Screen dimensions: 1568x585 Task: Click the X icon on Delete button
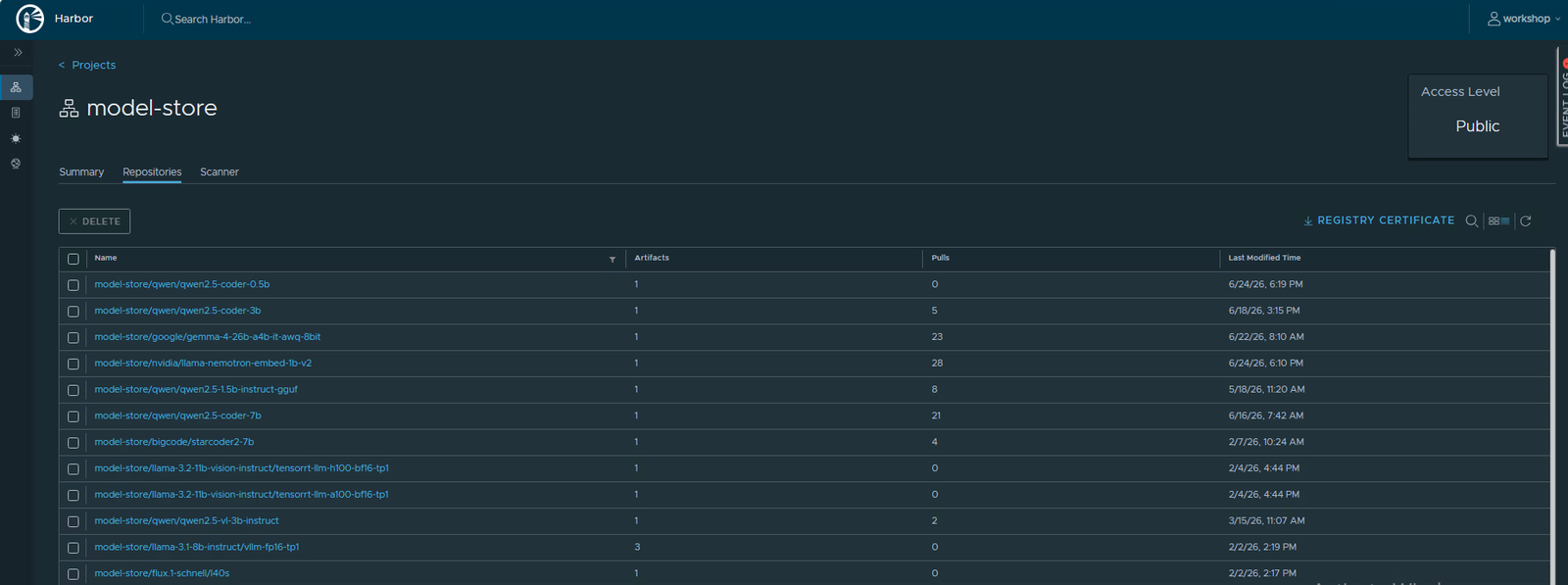73,221
